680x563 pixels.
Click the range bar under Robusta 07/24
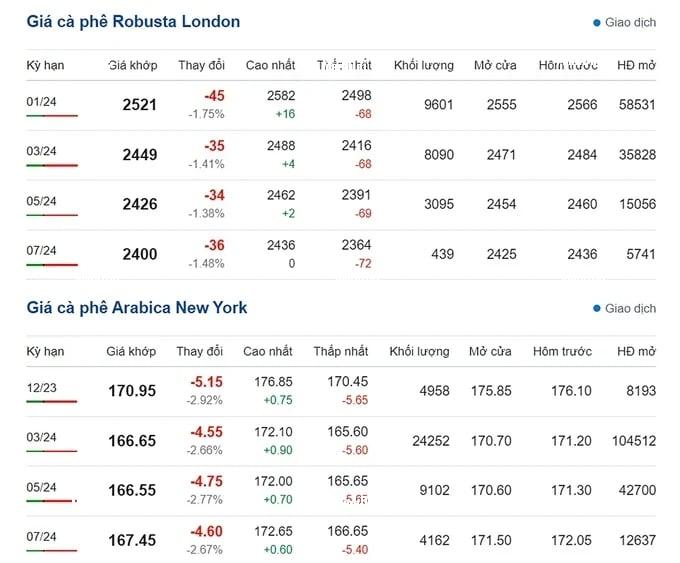[x=52, y=265]
